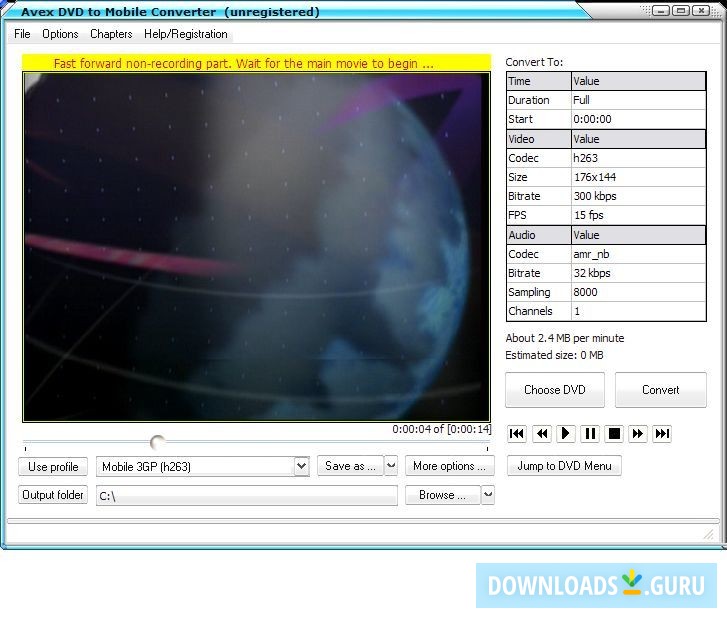Pause the video playback
Screen dimensions: 727x618
[590, 433]
